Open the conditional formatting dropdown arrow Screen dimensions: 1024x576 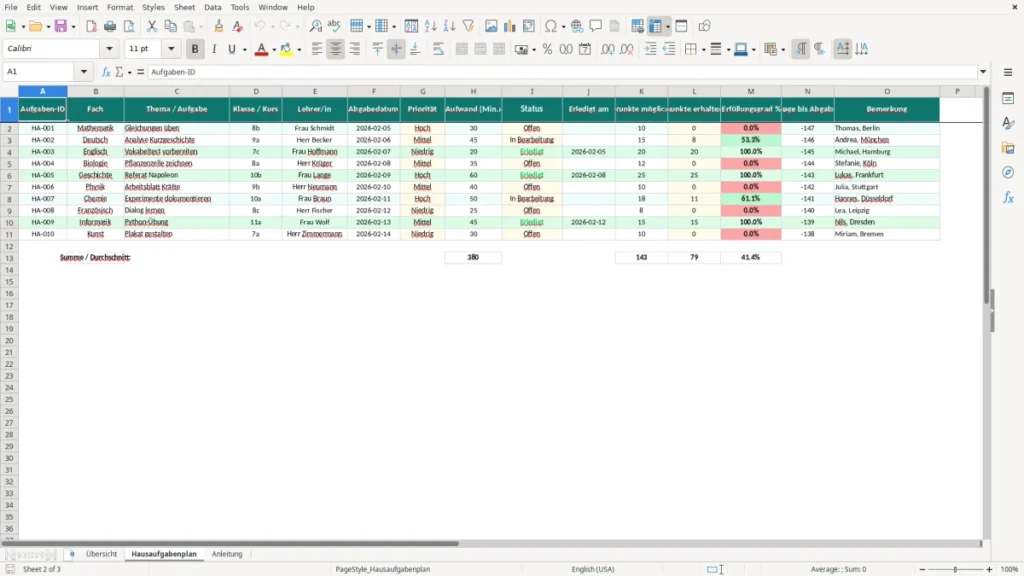[x=783, y=50]
